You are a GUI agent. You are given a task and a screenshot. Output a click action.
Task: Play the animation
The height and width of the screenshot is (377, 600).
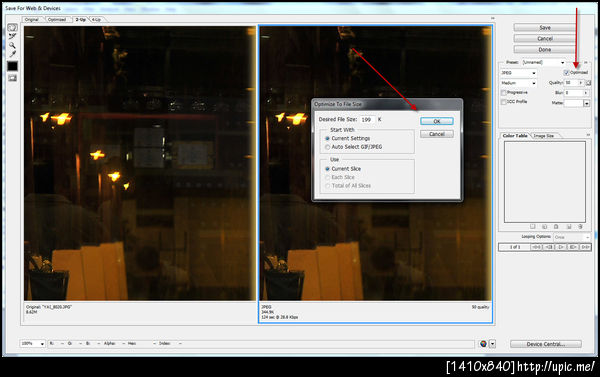561,247
